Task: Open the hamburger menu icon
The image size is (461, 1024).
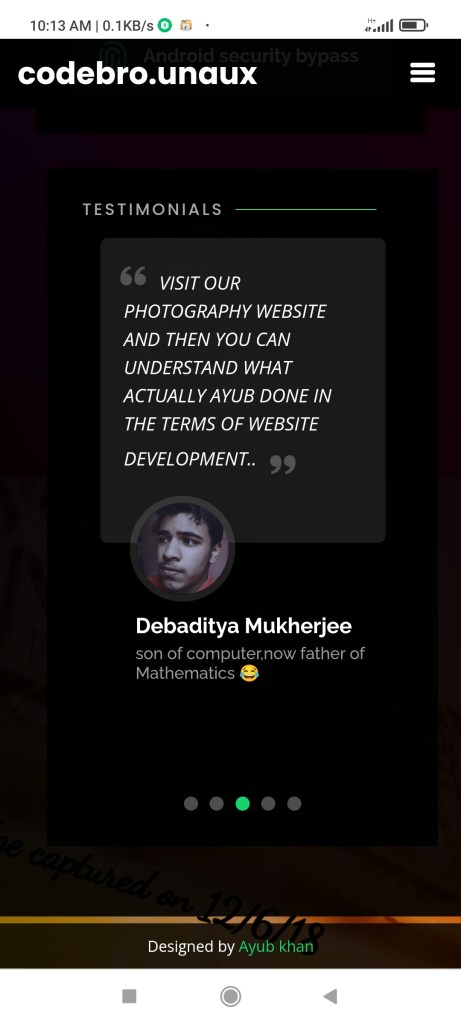Action: pos(422,72)
